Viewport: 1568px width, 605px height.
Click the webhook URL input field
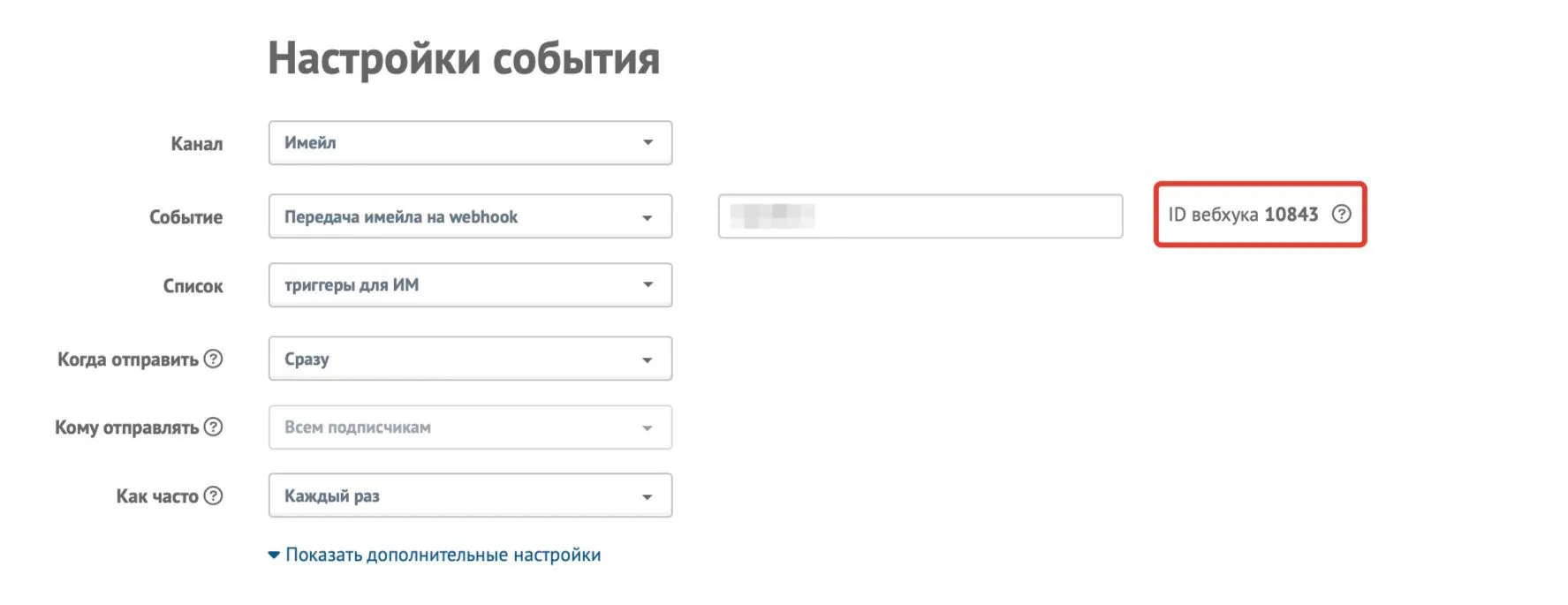coord(920,216)
